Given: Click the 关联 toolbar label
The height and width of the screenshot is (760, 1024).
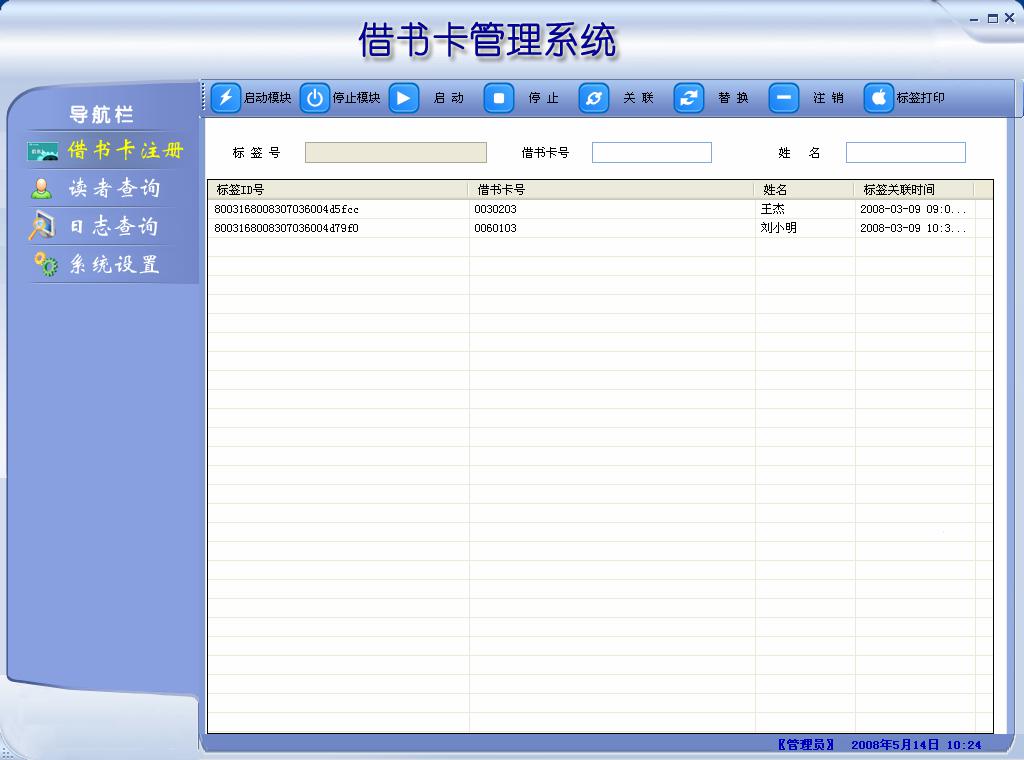Looking at the screenshot, I should (x=639, y=98).
